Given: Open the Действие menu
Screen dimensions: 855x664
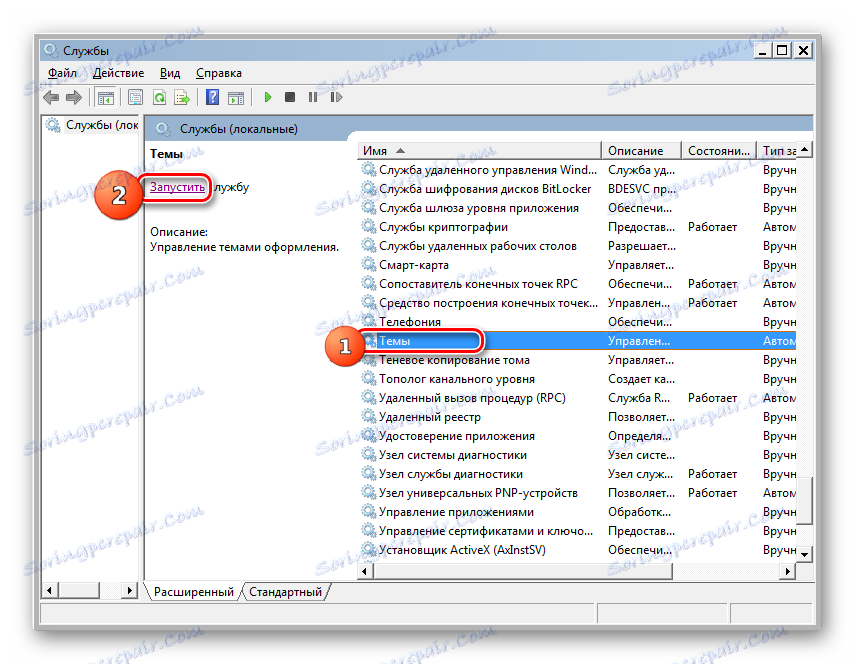Looking at the screenshot, I should [118, 73].
